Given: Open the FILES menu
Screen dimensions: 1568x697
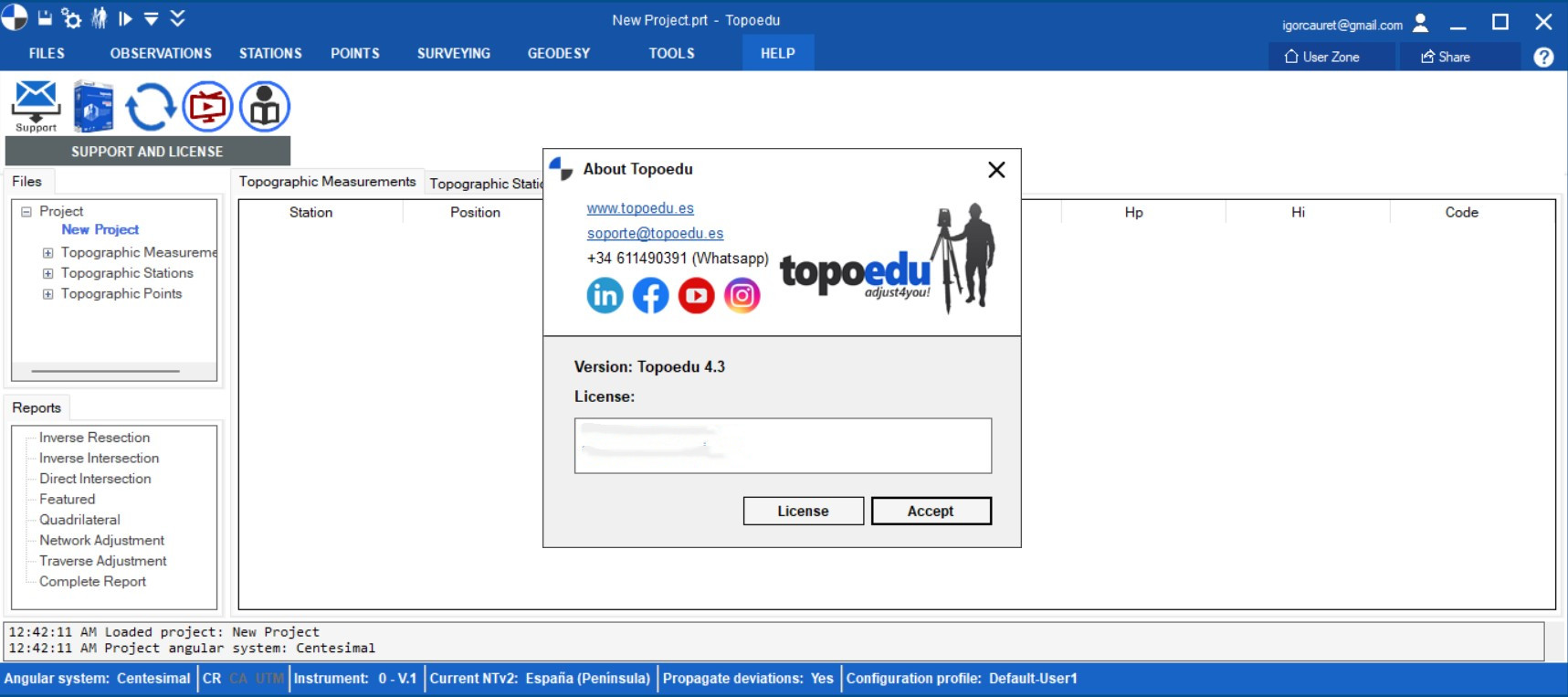Looking at the screenshot, I should [x=47, y=54].
